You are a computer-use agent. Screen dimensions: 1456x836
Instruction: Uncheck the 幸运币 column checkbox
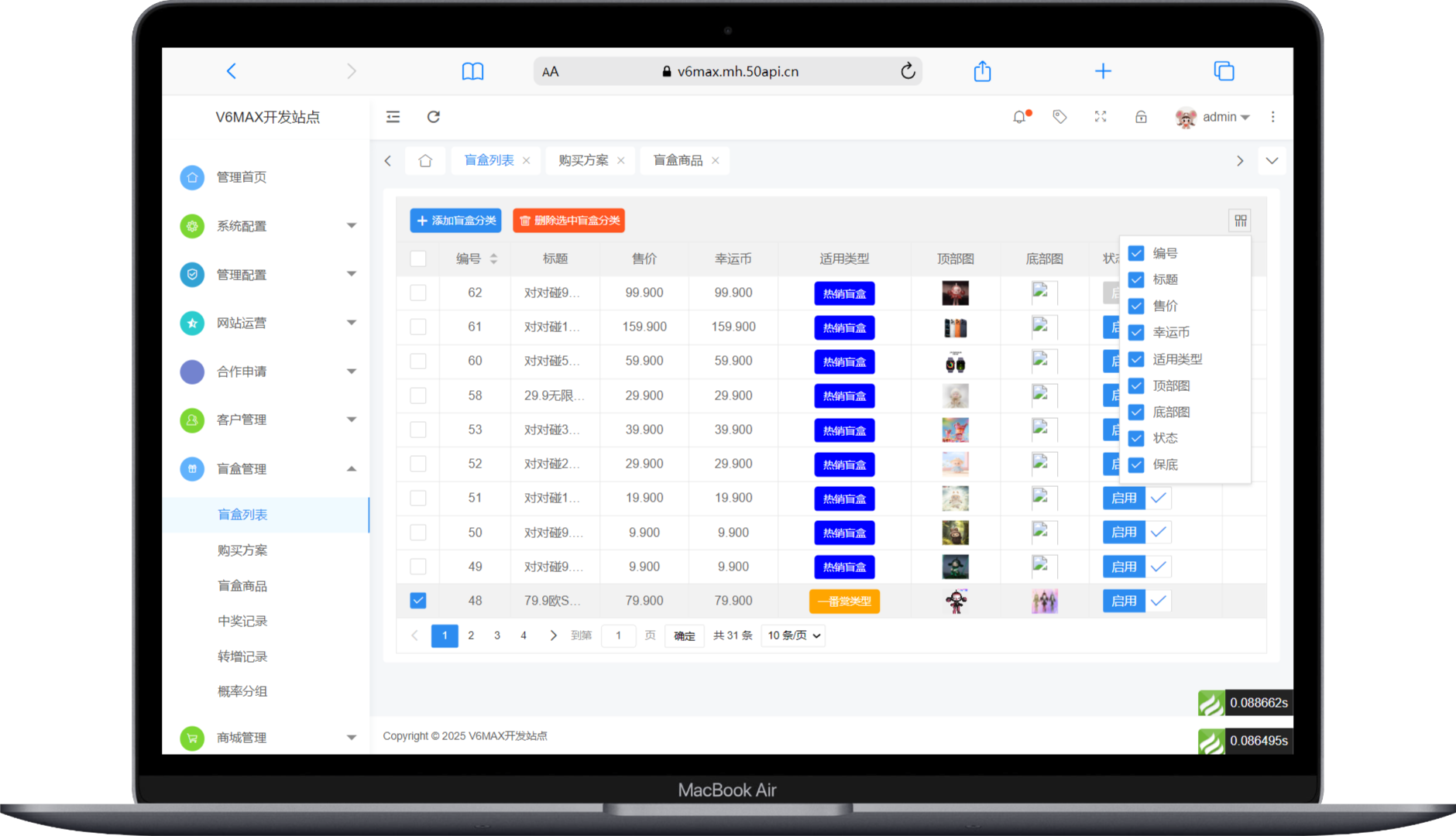[1136, 333]
